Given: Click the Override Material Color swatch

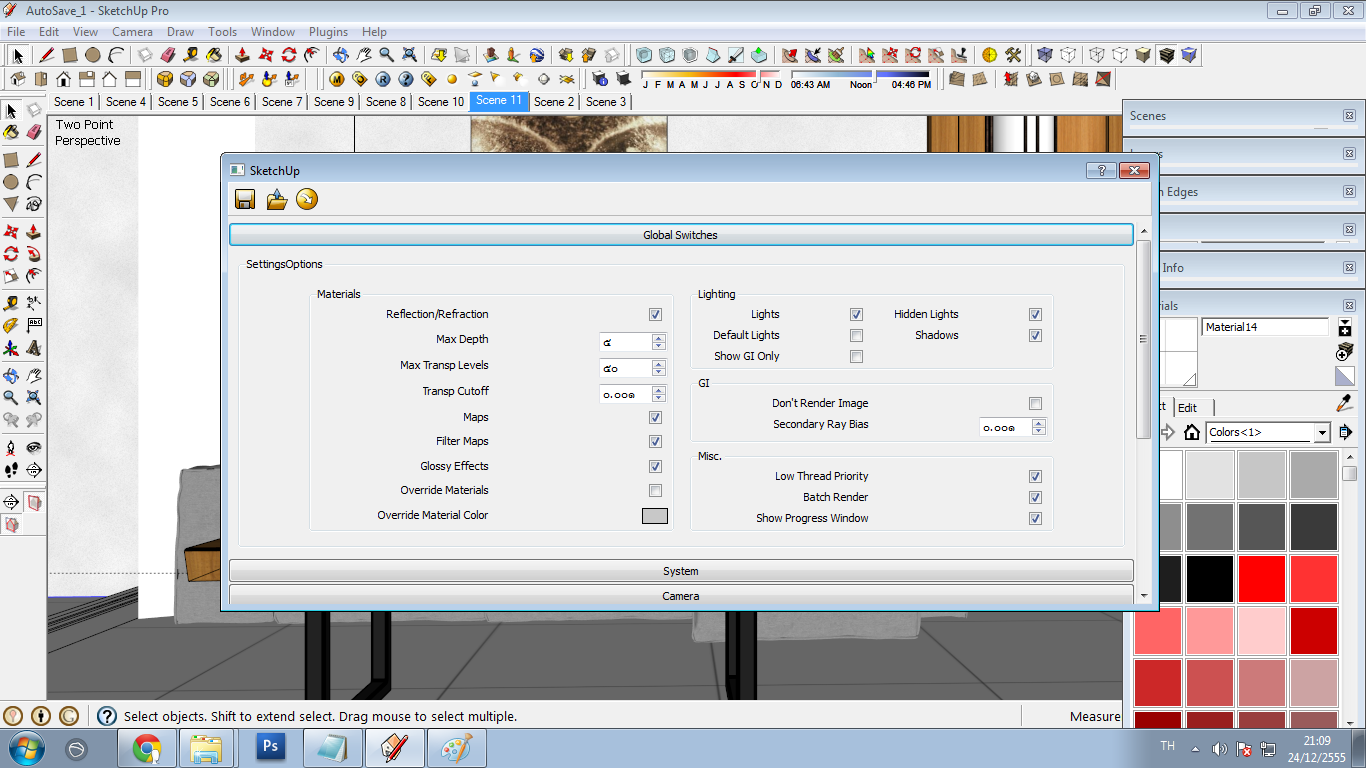Looking at the screenshot, I should point(654,516).
